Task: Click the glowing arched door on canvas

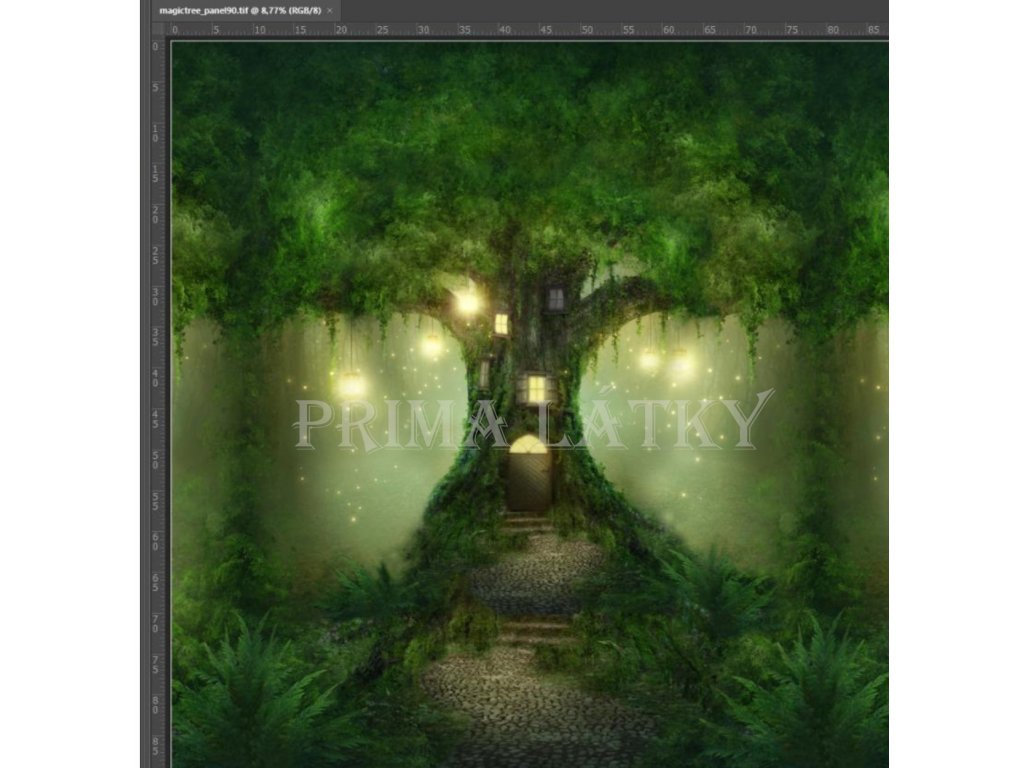Action: (x=528, y=473)
